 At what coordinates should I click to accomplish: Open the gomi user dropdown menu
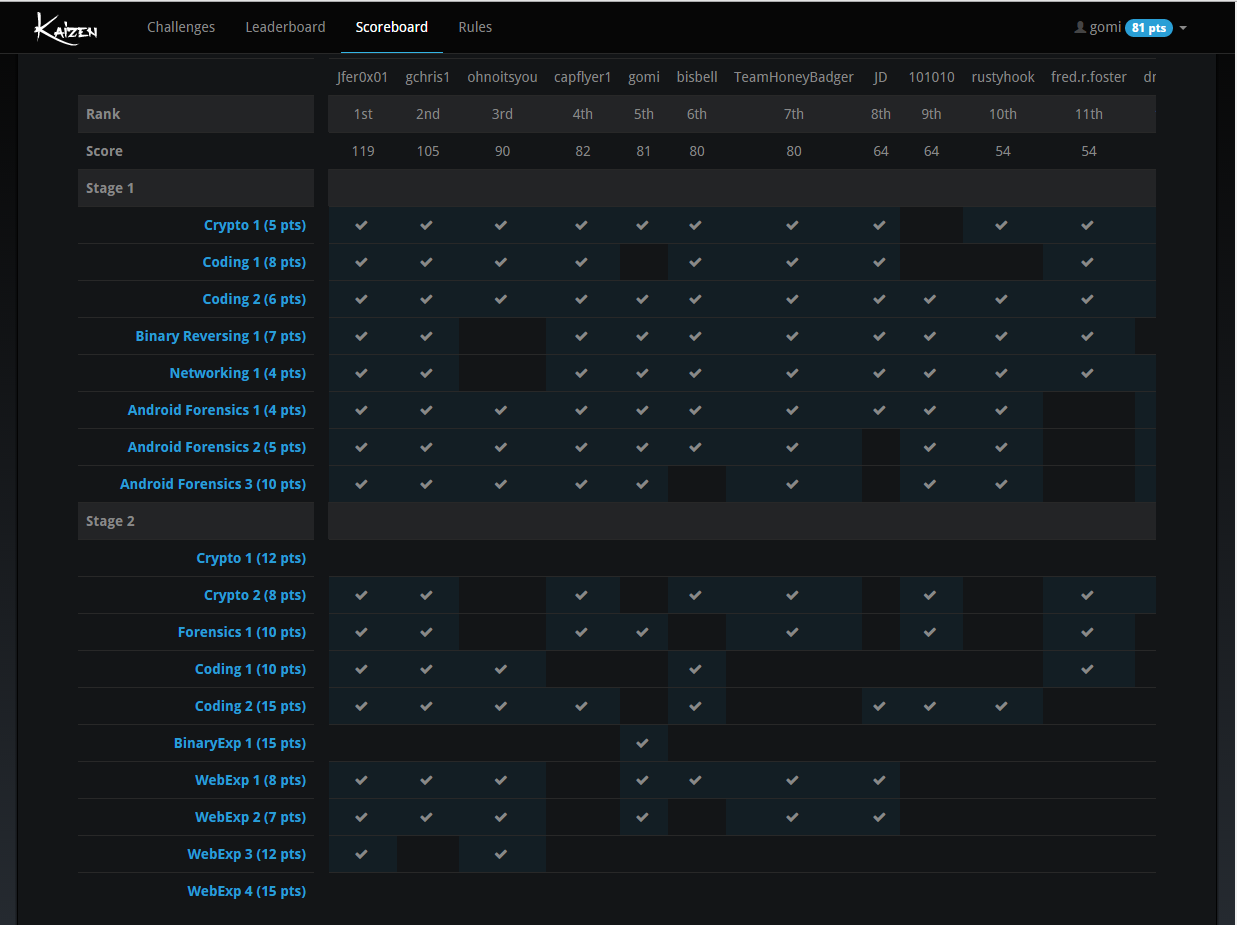coord(1130,28)
